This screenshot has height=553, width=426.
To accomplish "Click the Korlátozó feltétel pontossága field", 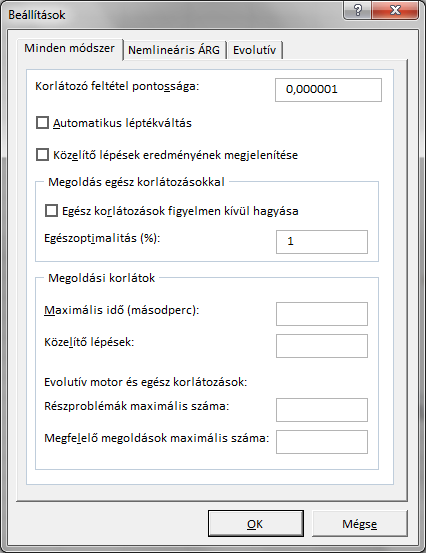I will (328, 90).
